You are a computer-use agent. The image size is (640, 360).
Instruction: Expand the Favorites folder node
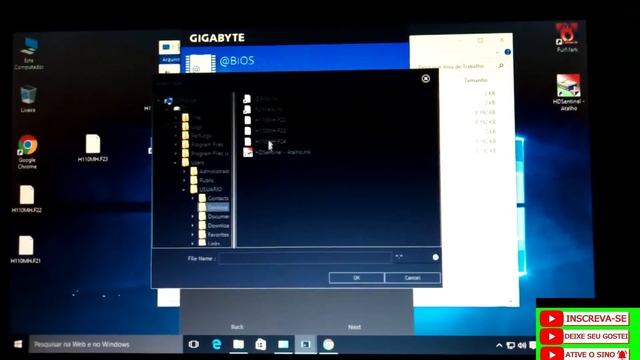[x=193, y=235]
